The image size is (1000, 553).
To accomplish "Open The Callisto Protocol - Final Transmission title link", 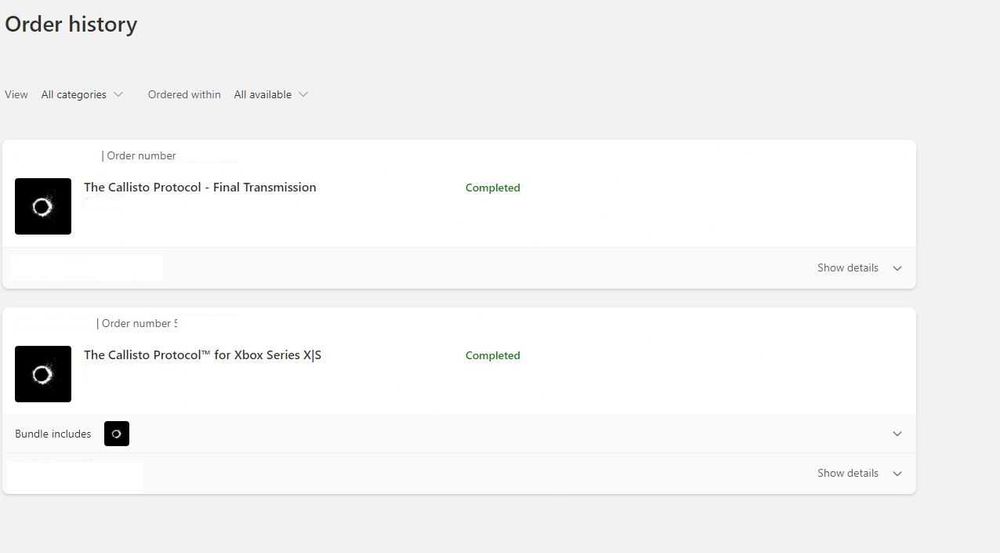I will click(x=200, y=187).
